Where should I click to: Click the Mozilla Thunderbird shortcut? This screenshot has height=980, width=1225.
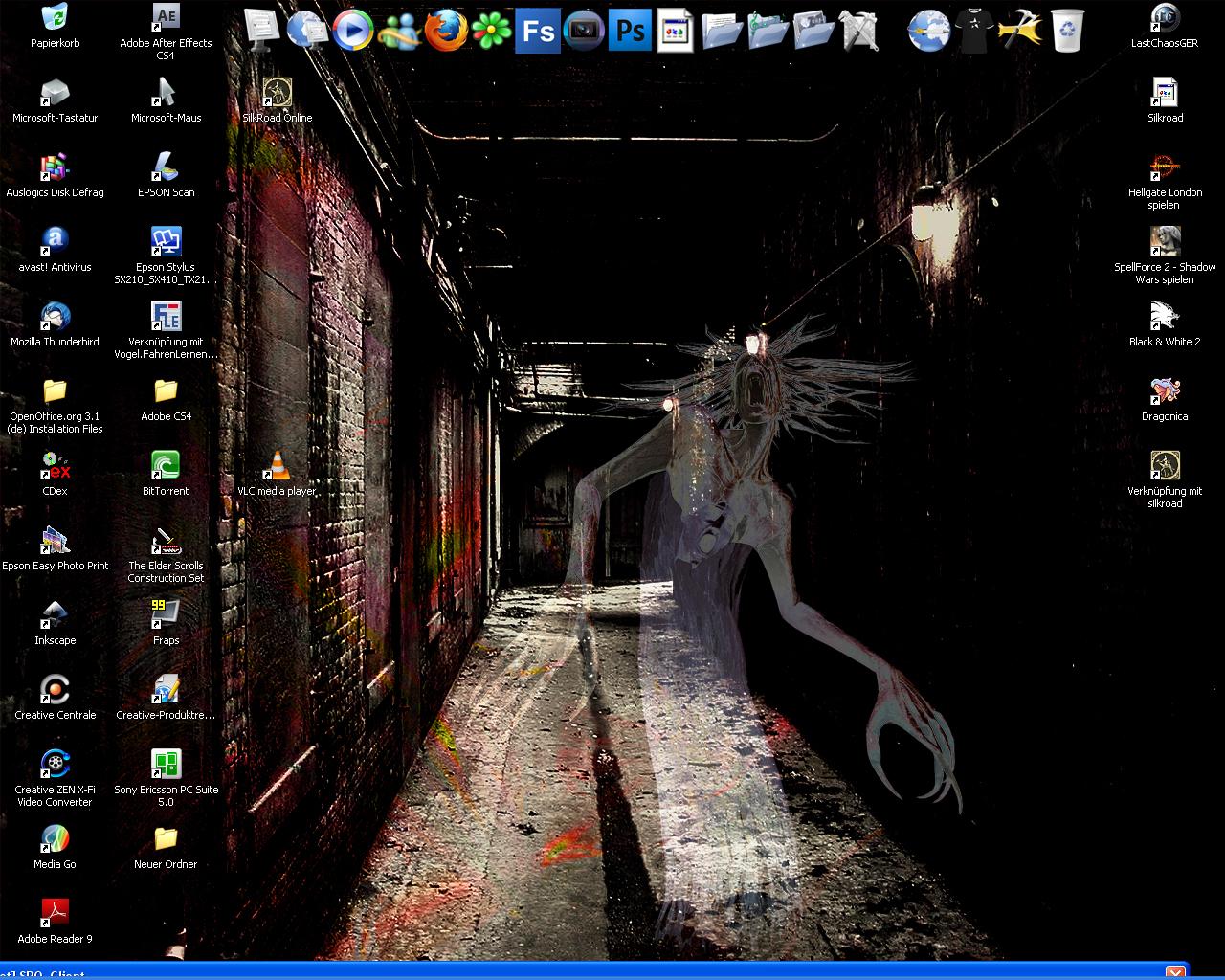55,317
